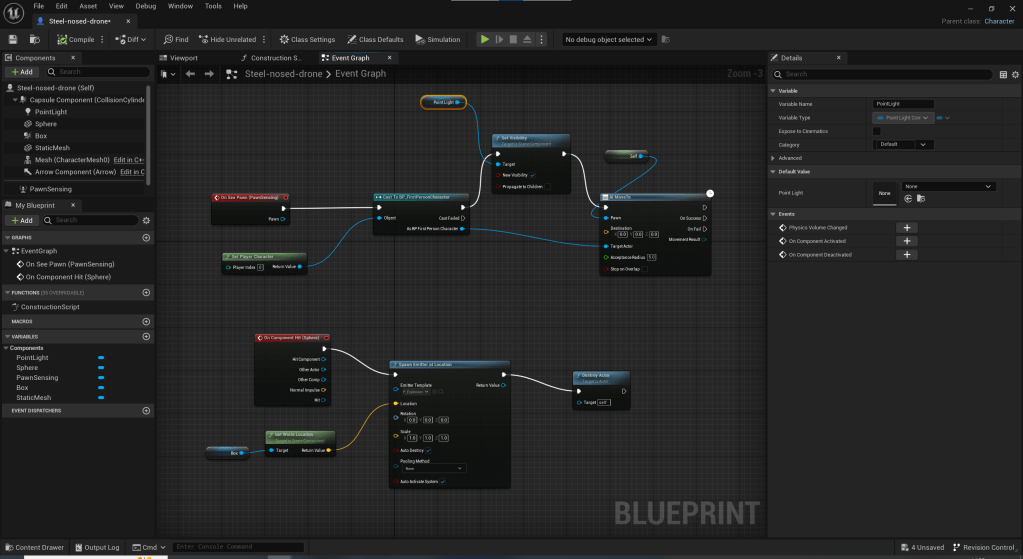Add a new variable with plus icon
Viewport: 1023px width, 559px height.
(146, 336)
